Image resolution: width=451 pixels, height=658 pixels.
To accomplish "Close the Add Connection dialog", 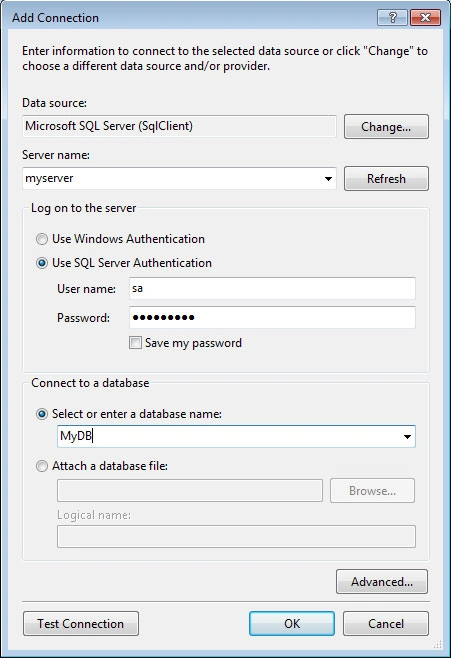I will [425, 18].
